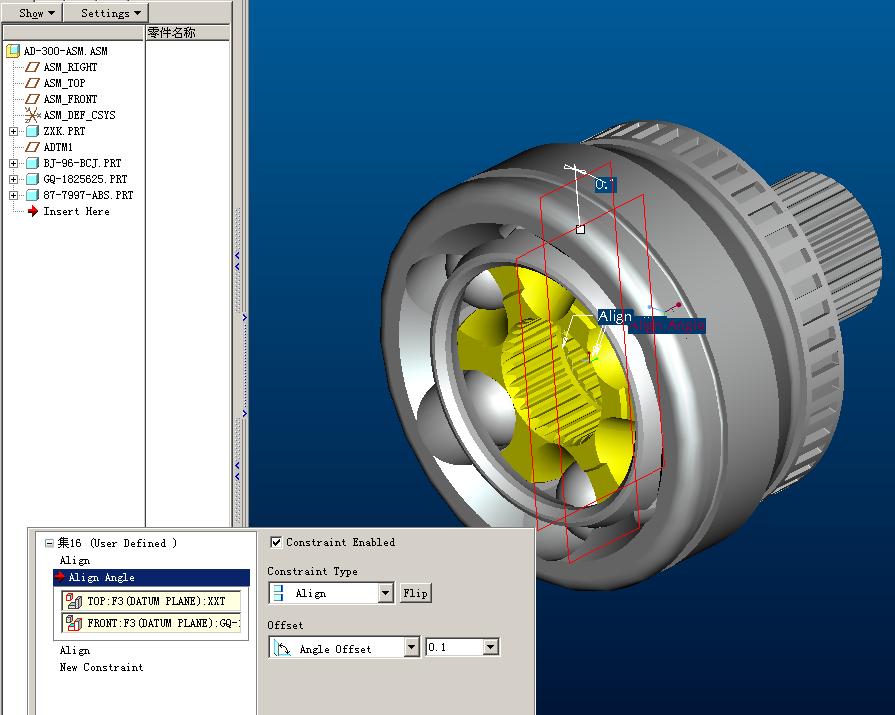This screenshot has width=895, height=715.
Task: Select ASM_RIGHT in the model tree
Action: pos(70,67)
